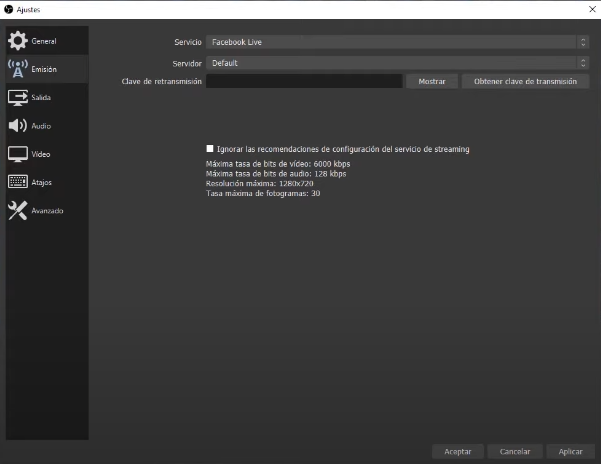Click the Cancelar button
Screen dimensions: 601x464
pos(515,451)
